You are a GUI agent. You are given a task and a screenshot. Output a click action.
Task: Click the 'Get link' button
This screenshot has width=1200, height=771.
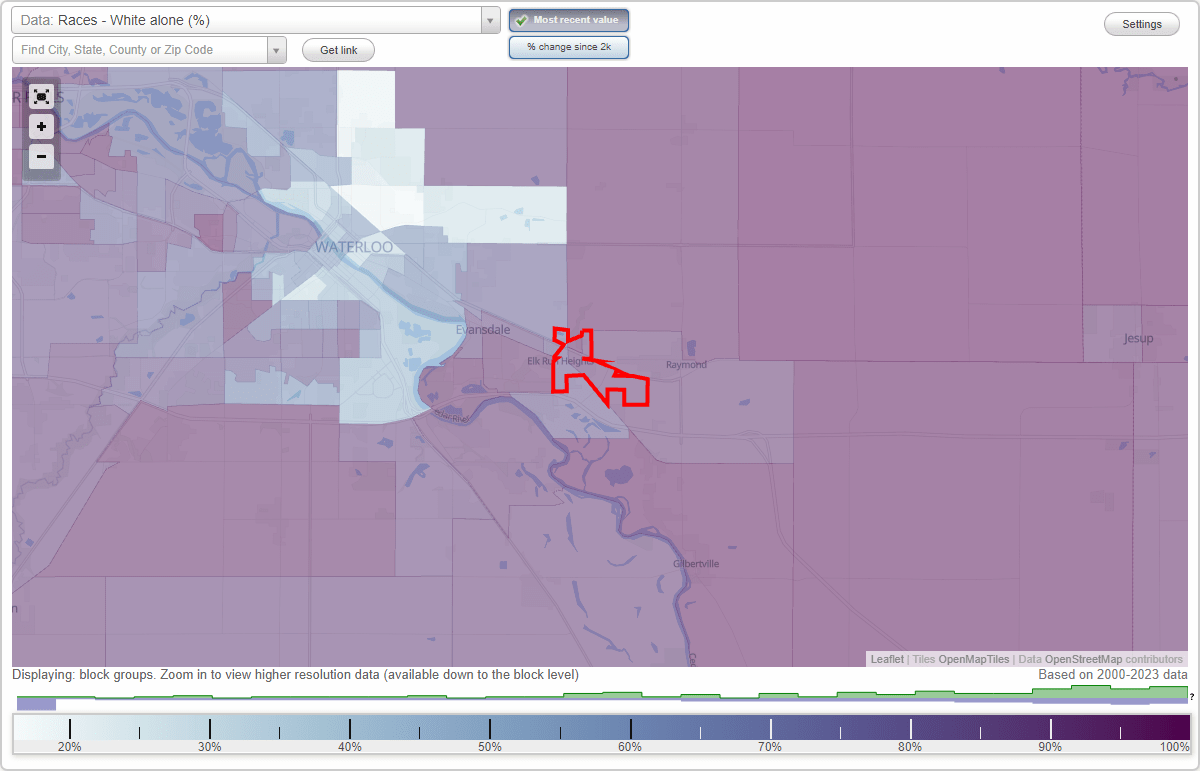[x=337, y=50]
